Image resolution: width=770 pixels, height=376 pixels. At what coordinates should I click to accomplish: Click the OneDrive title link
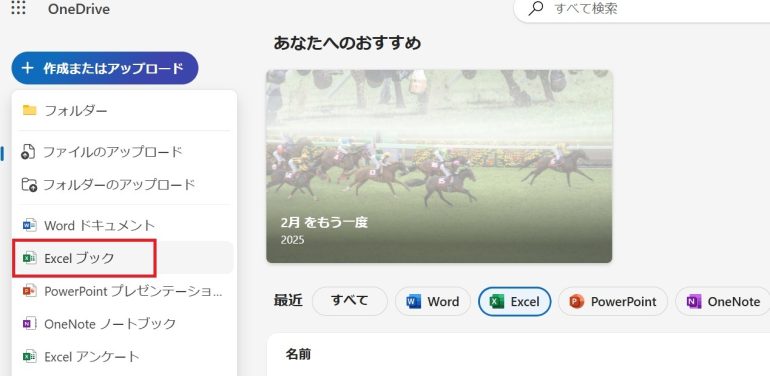point(79,9)
